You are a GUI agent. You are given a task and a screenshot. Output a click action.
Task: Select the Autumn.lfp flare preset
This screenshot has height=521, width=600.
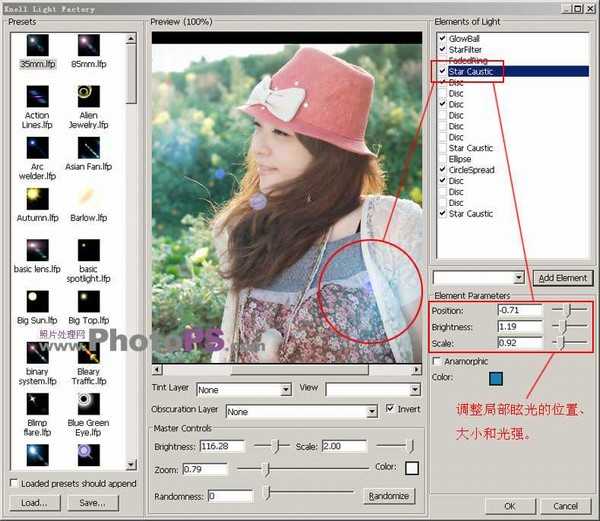point(37,198)
